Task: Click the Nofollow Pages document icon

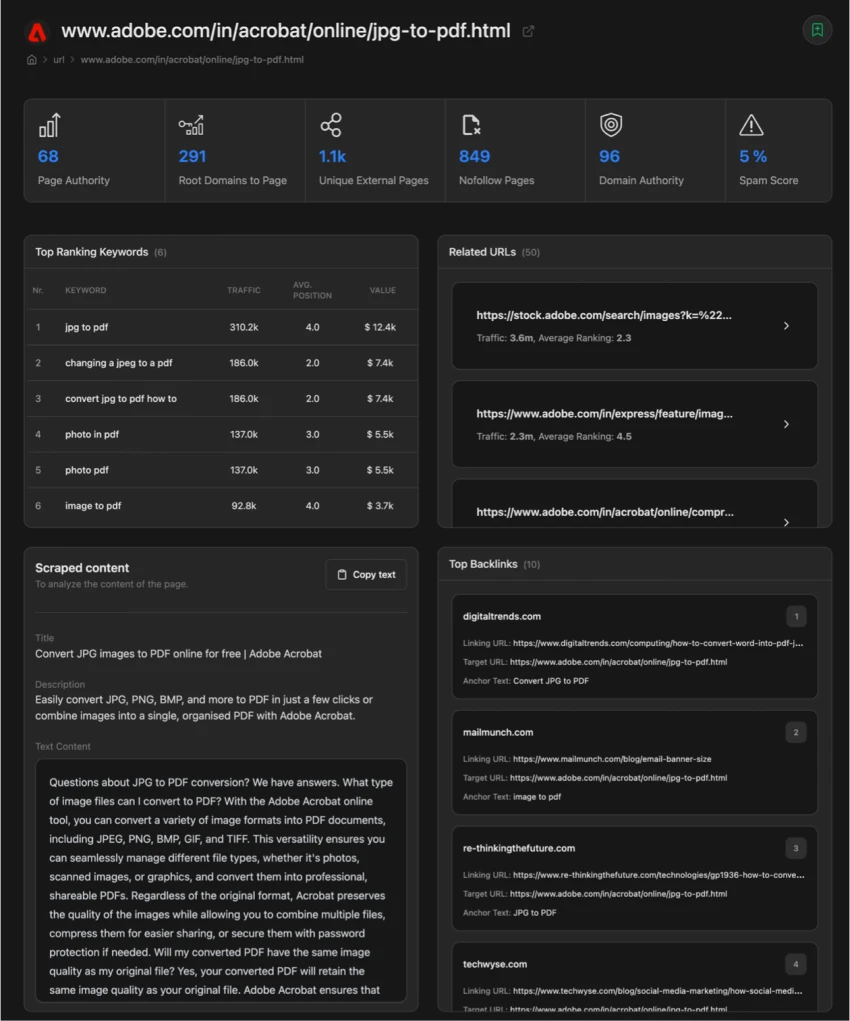Action: tap(471, 125)
